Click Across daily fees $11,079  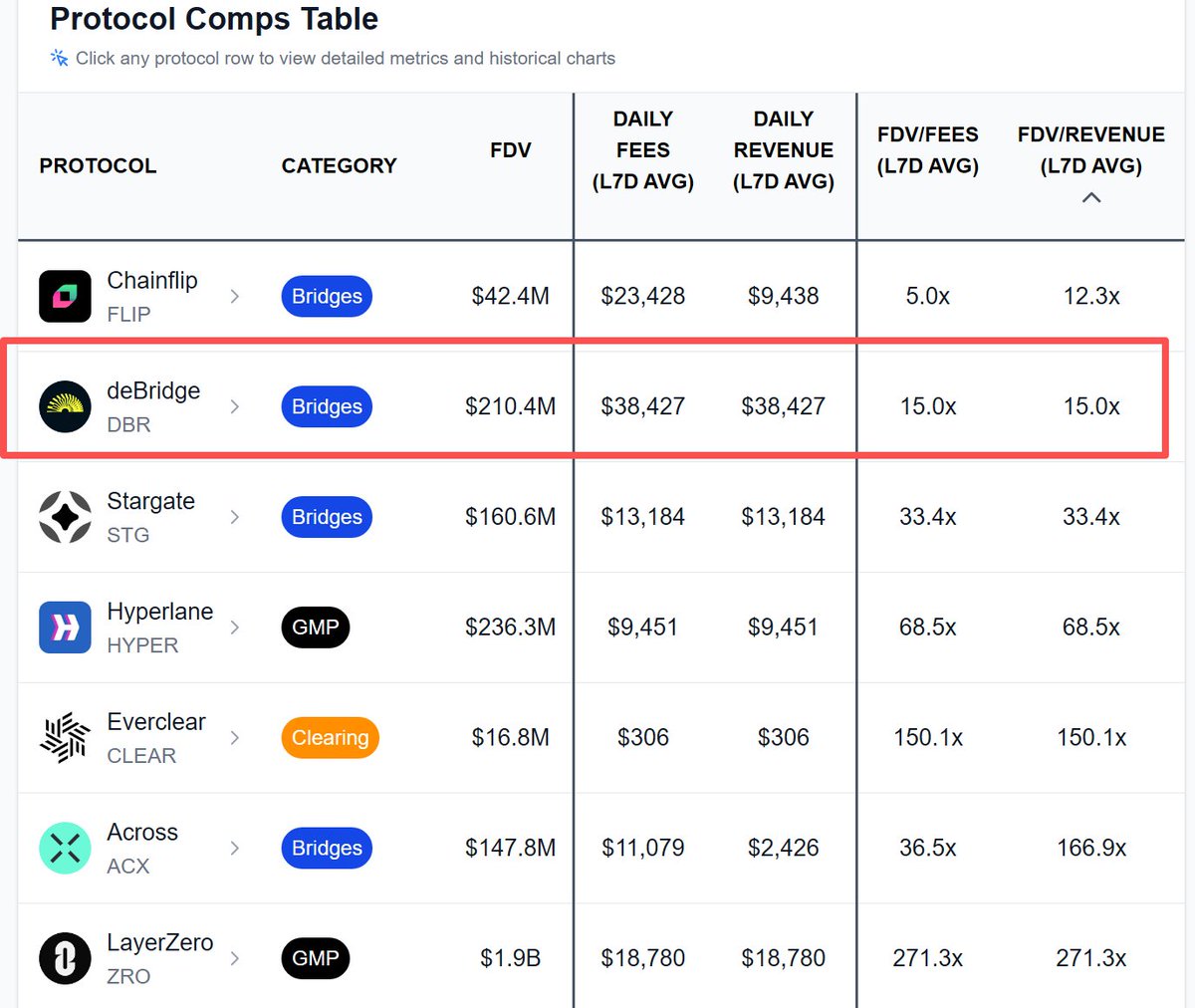click(x=643, y=849)
